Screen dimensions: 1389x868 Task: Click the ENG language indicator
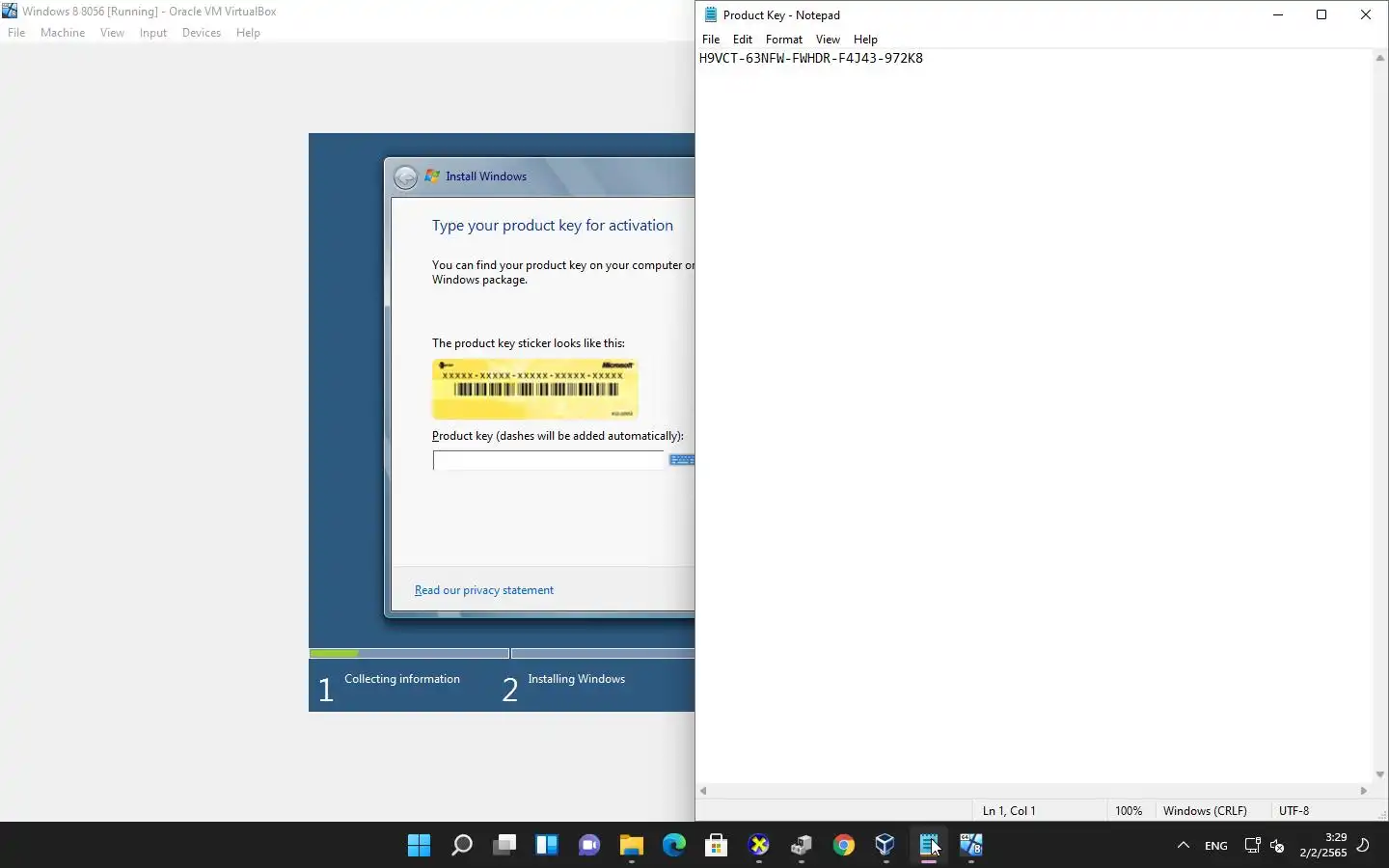pyautogui.click(x=1216, y=846)
